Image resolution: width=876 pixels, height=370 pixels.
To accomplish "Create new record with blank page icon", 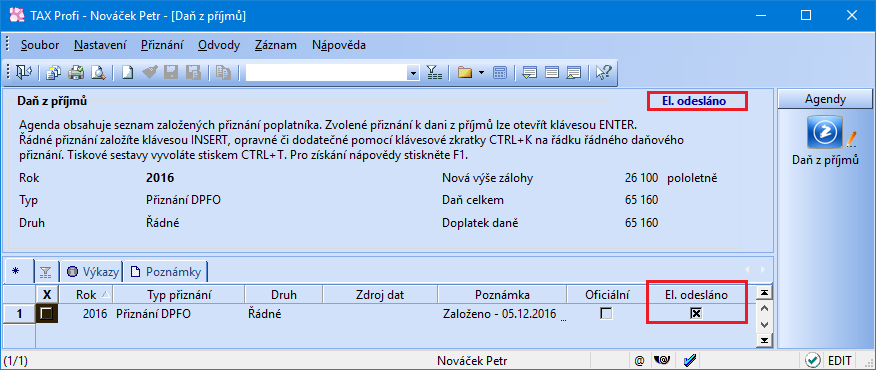I will [x=128, y=73].
